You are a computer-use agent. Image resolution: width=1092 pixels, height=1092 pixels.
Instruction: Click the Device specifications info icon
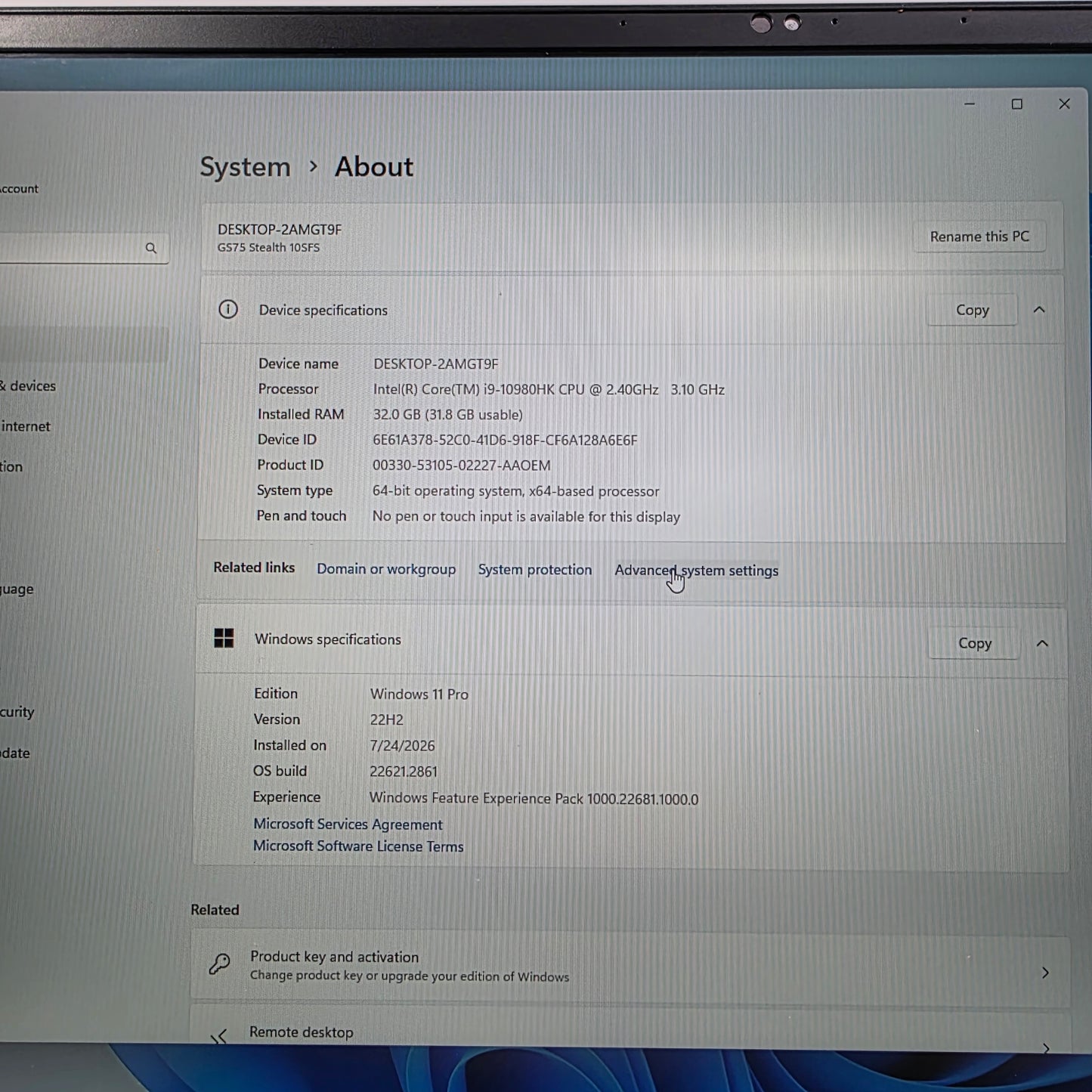pos(227,309)
